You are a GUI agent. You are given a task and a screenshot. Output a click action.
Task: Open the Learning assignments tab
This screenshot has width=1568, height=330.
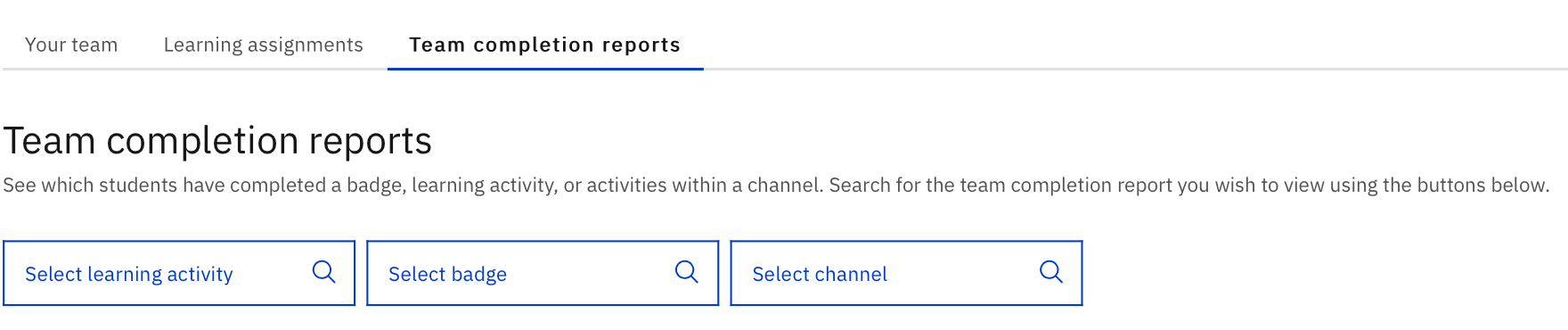point(264,45)
